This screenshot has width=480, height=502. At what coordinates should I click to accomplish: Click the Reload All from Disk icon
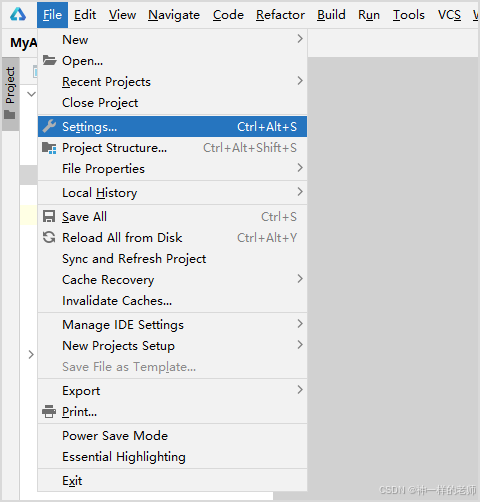[x=49, y=238]
